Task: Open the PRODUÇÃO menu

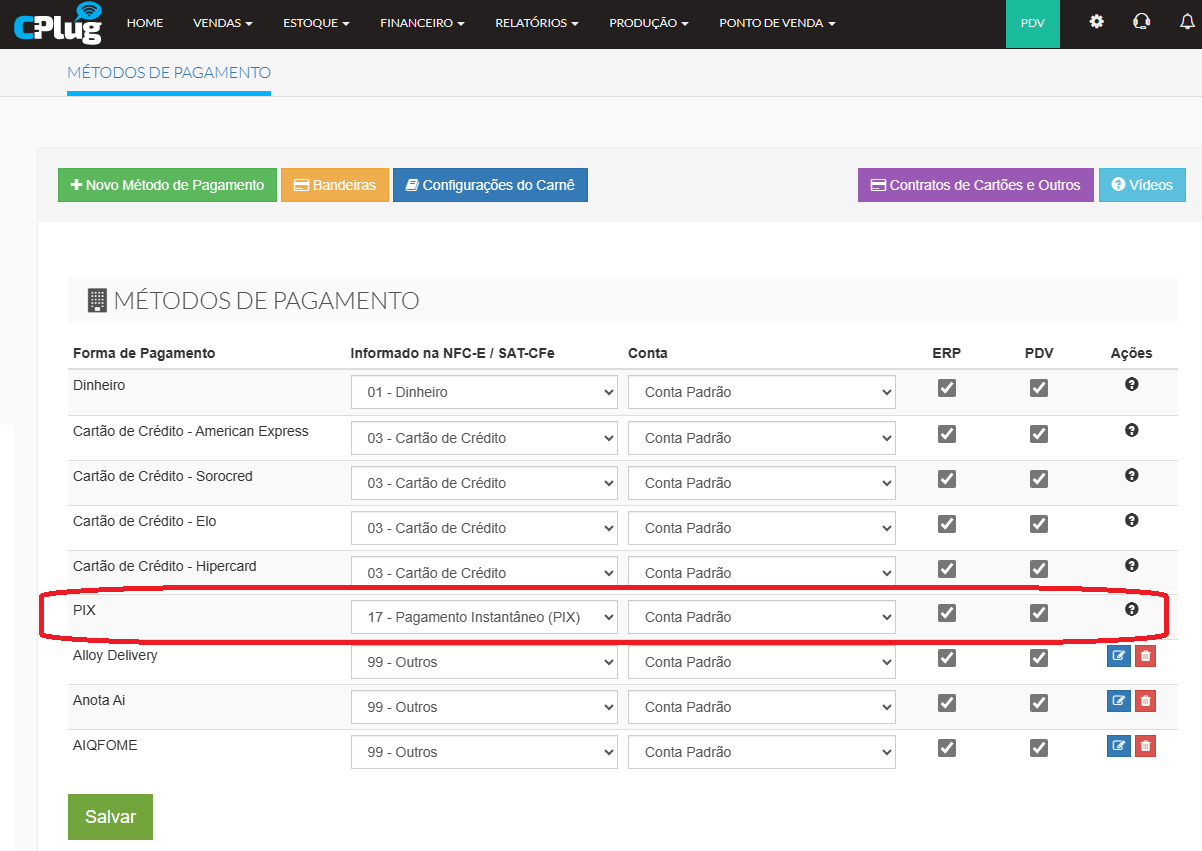Action: click(648, 23)
